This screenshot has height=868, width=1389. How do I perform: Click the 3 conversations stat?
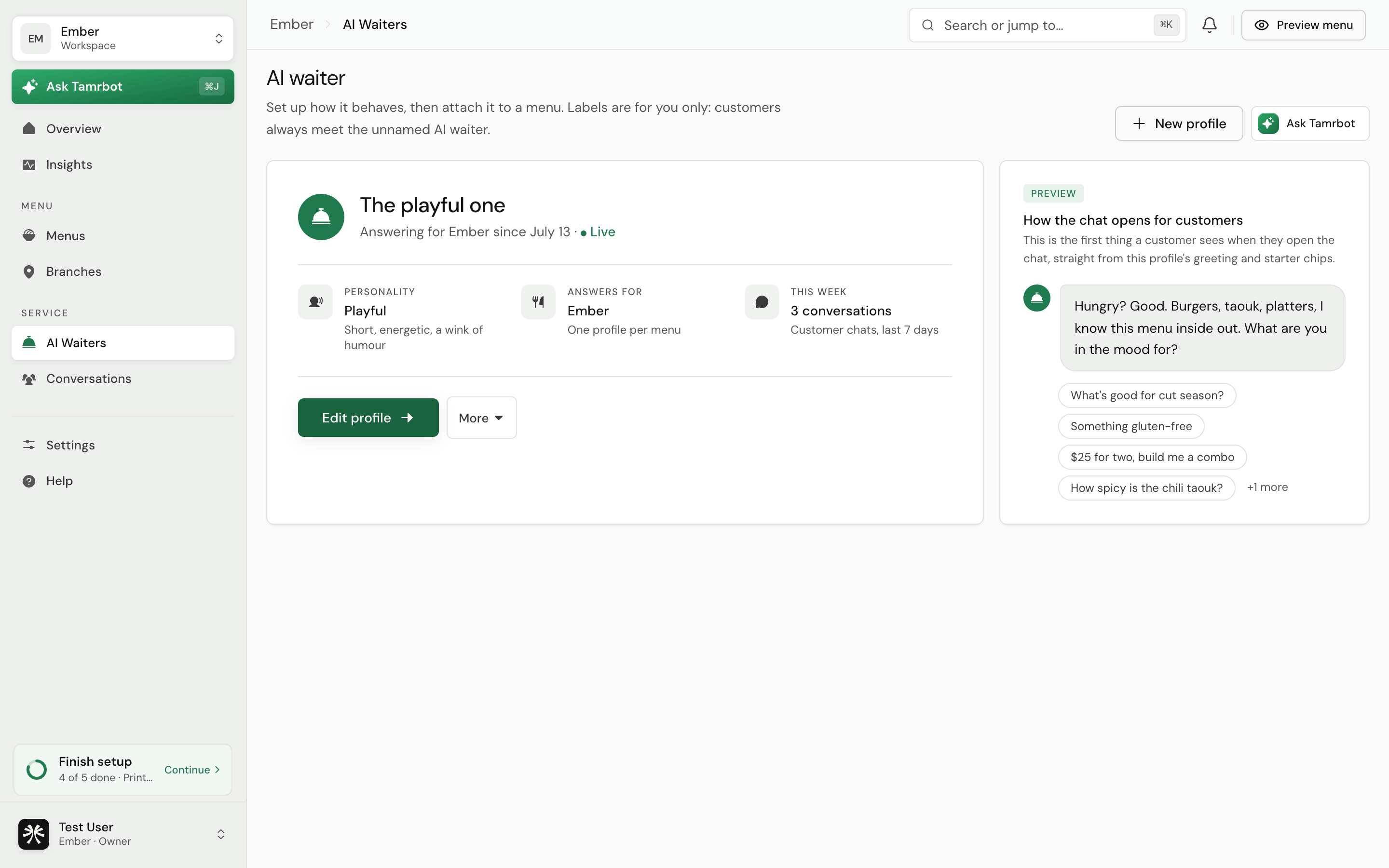point(840,311)
